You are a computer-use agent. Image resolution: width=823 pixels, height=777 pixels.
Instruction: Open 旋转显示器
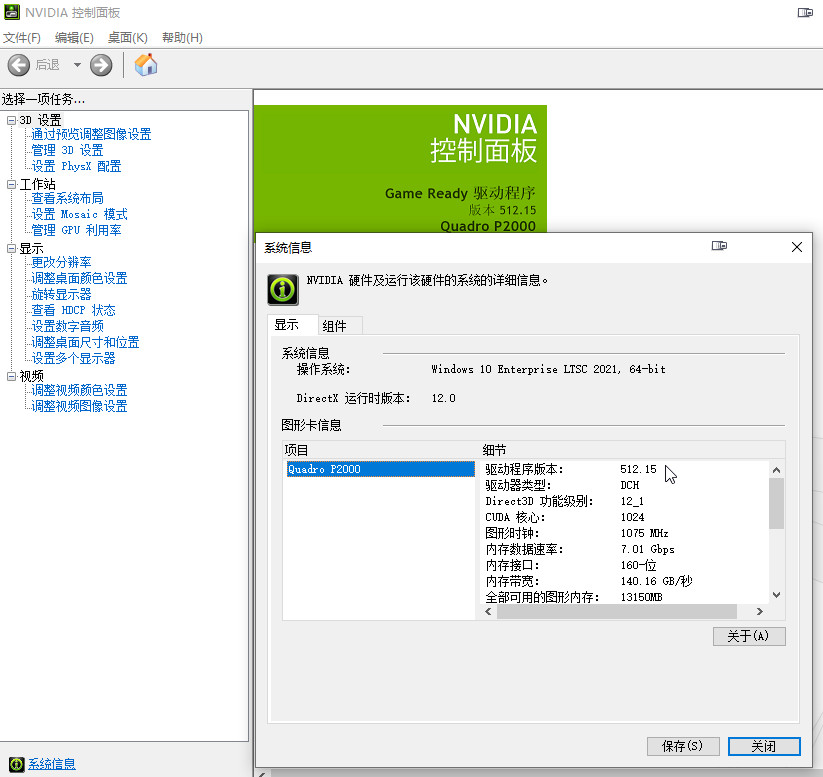tap(61, 295)
